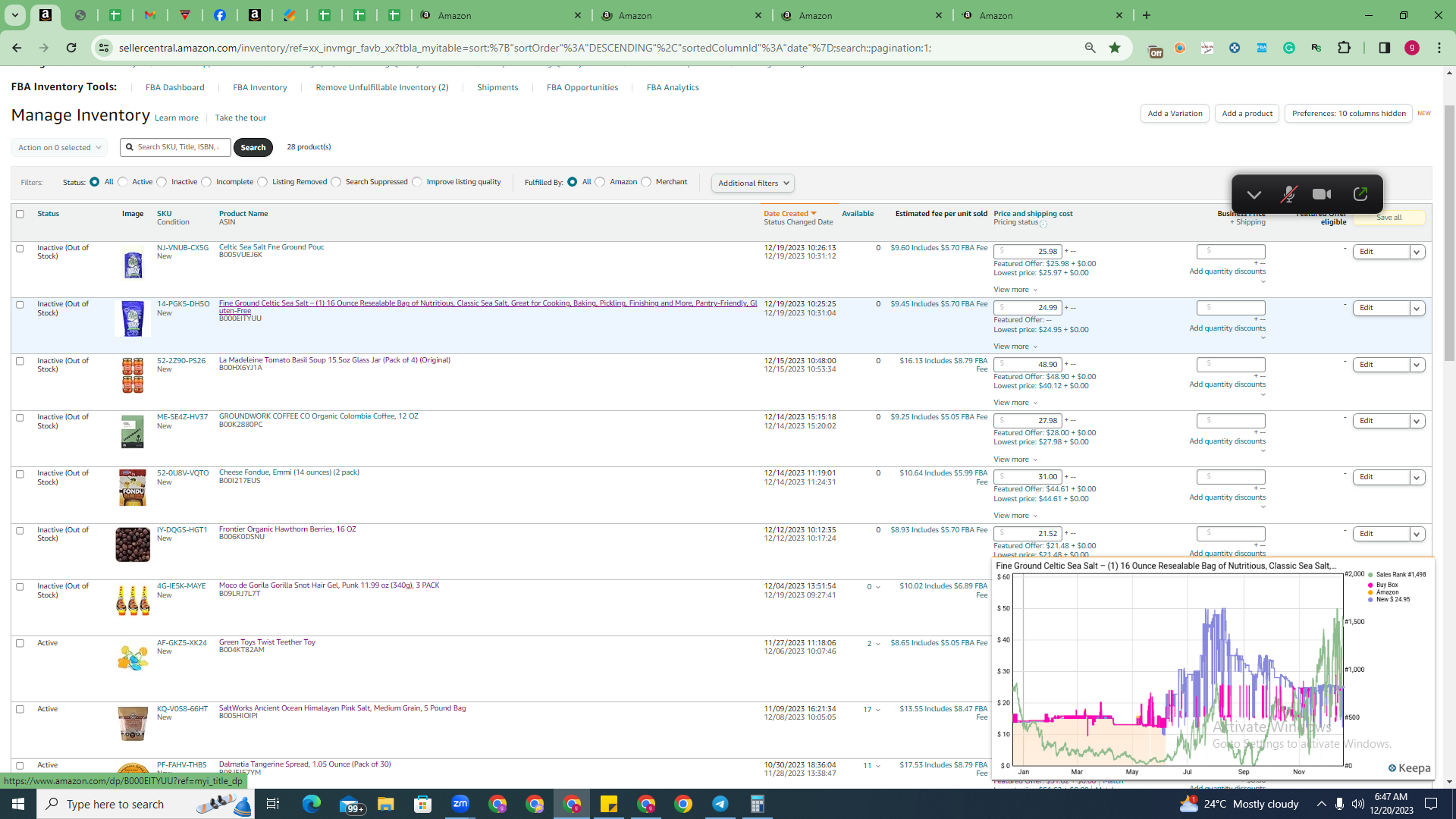Select the Listing Removed status filter
The image size is (1456, 819).
[x=262, y=182]
